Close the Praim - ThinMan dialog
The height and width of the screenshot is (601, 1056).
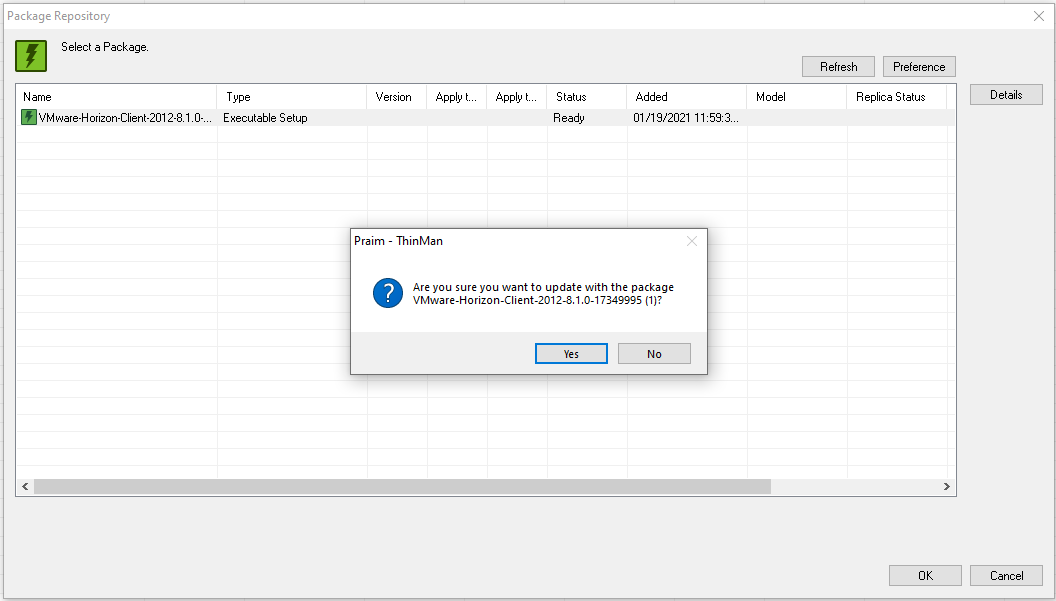692,241
